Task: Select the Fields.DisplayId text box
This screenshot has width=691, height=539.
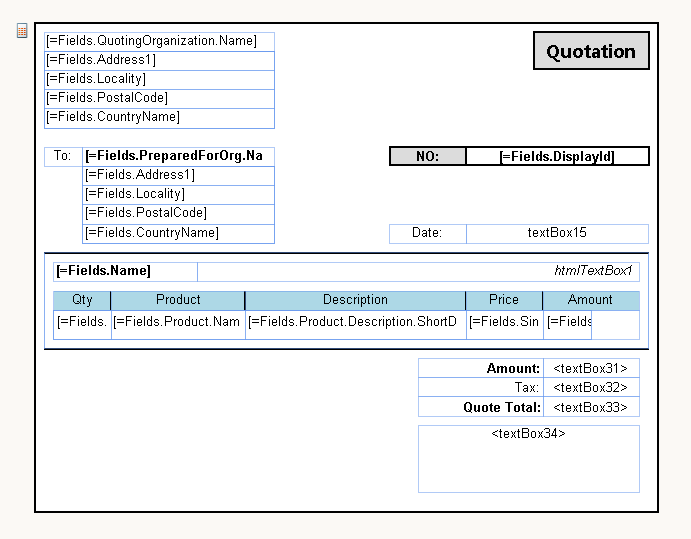Action: 557,156
